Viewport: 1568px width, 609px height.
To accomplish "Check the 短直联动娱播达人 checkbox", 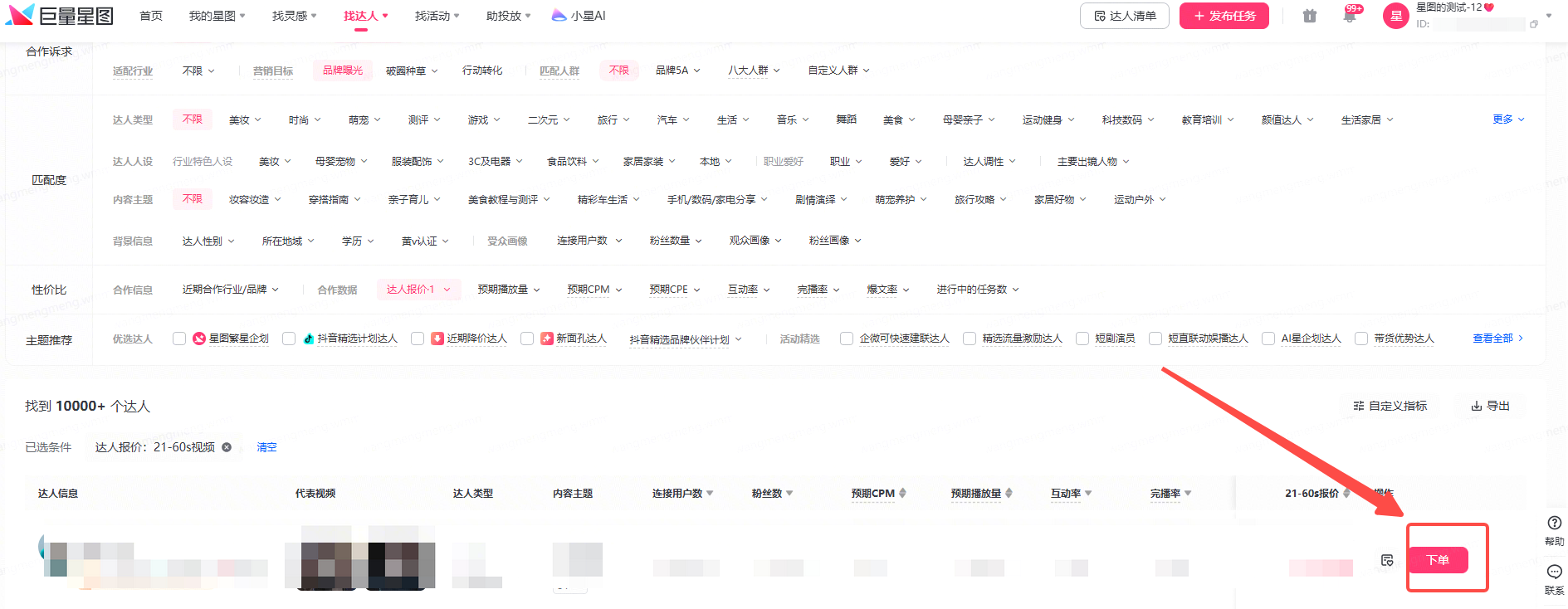I will (x=1155, y=339).
